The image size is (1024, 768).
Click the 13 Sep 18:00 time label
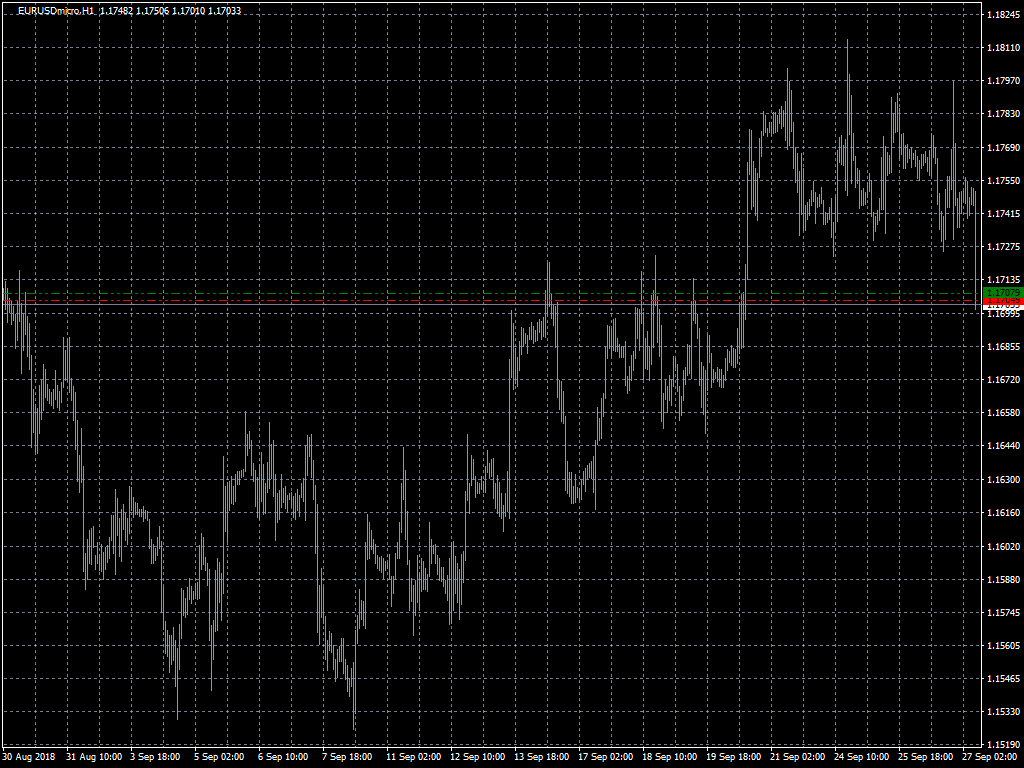coord(541,757)
